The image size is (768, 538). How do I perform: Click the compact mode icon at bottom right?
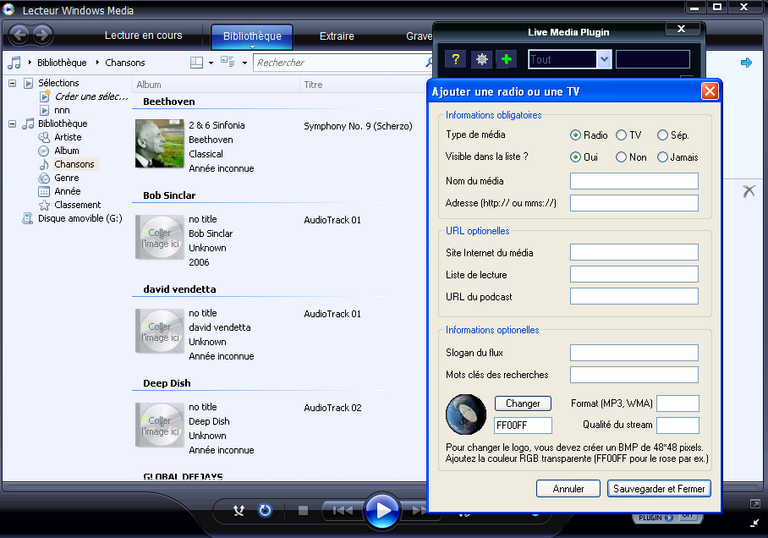[x=755, y=523]
